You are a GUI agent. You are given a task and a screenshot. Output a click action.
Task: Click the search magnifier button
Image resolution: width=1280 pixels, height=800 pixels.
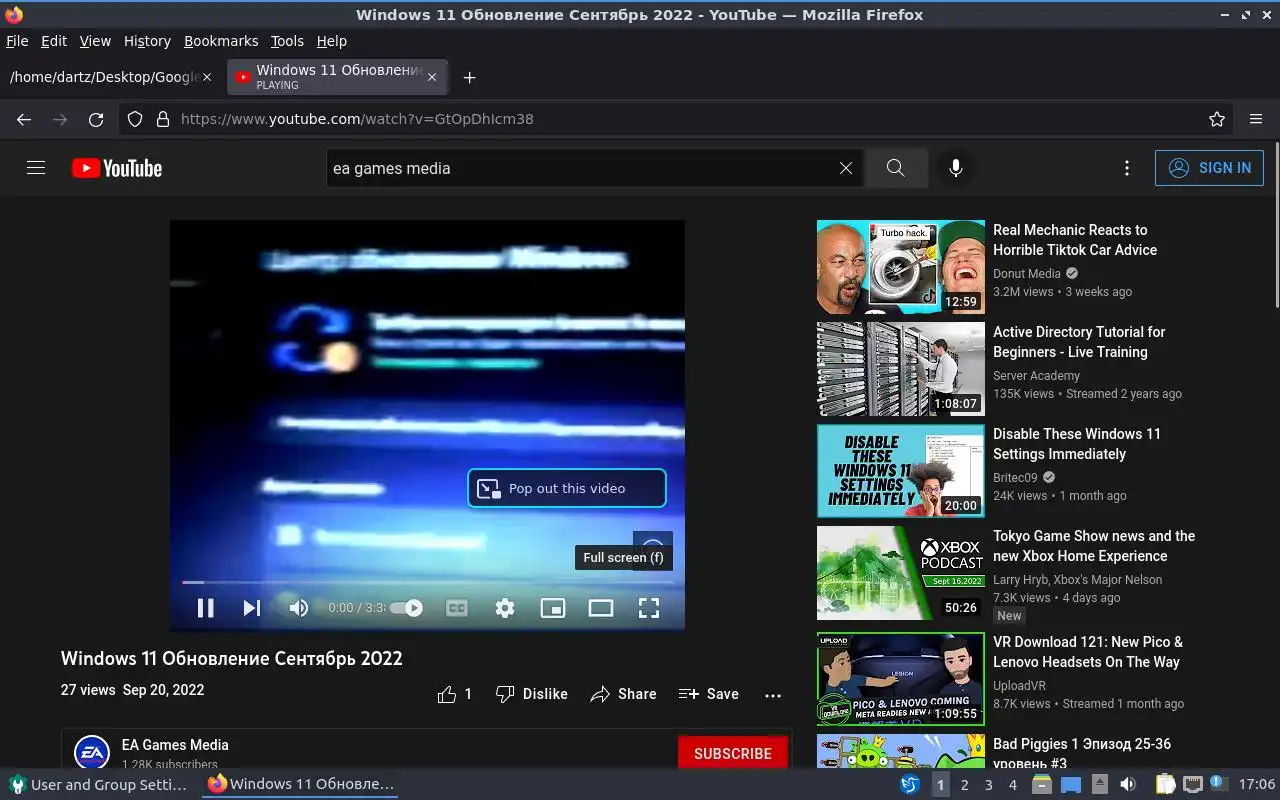tap(896, 168)
